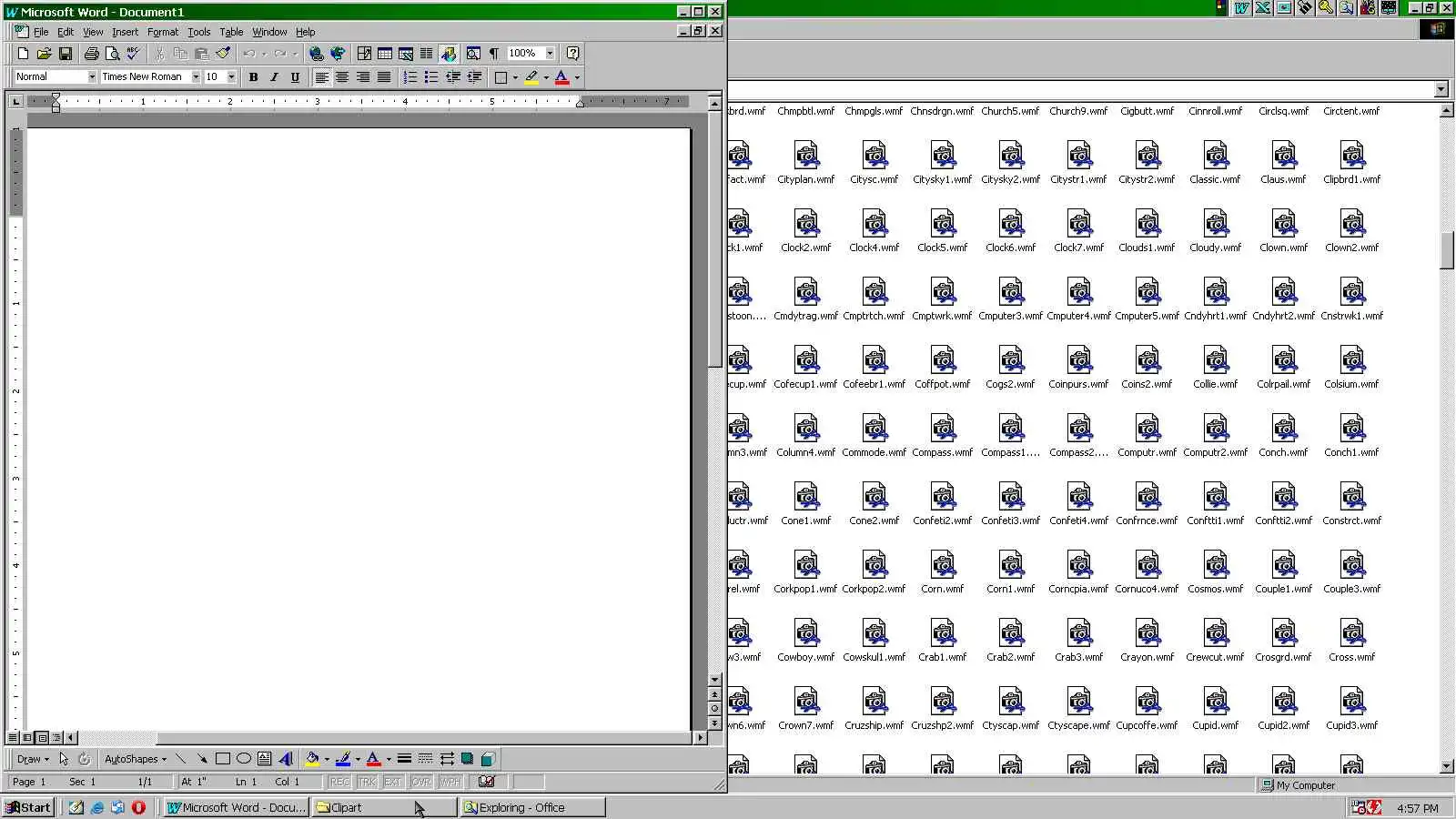Switch to Clipart taskbar button

click(x=385, y=807)
